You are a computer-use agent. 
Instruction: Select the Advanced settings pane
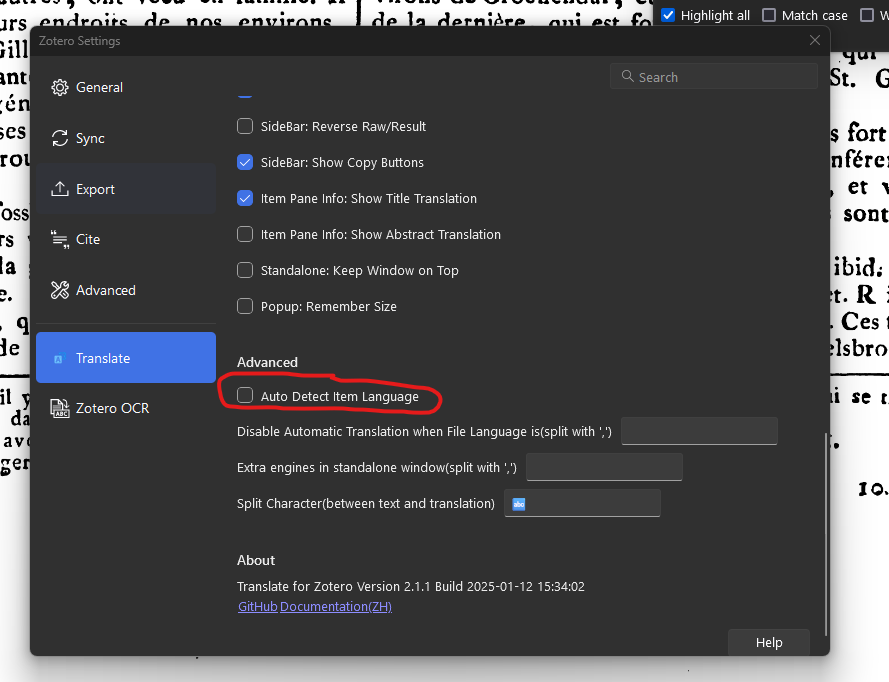(126, 290)
